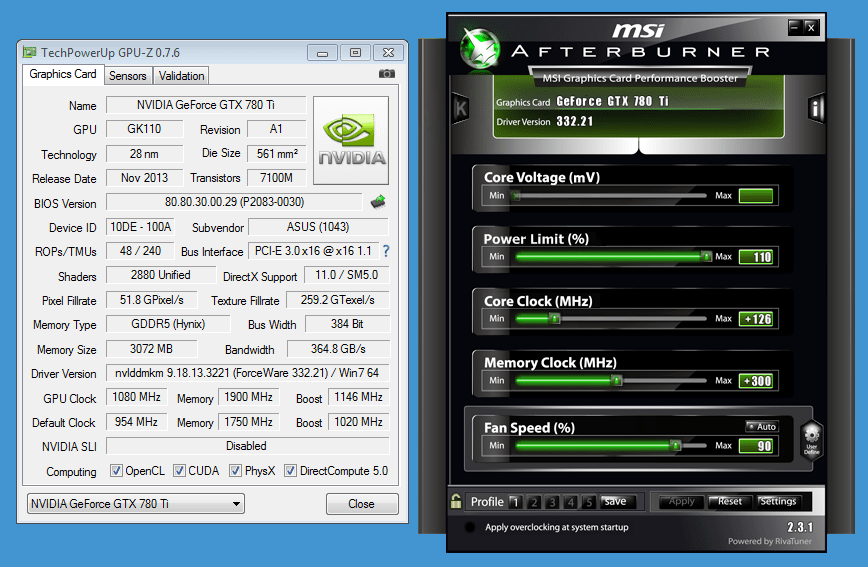Switch to the Validation tab

click(x=182, y=75)
